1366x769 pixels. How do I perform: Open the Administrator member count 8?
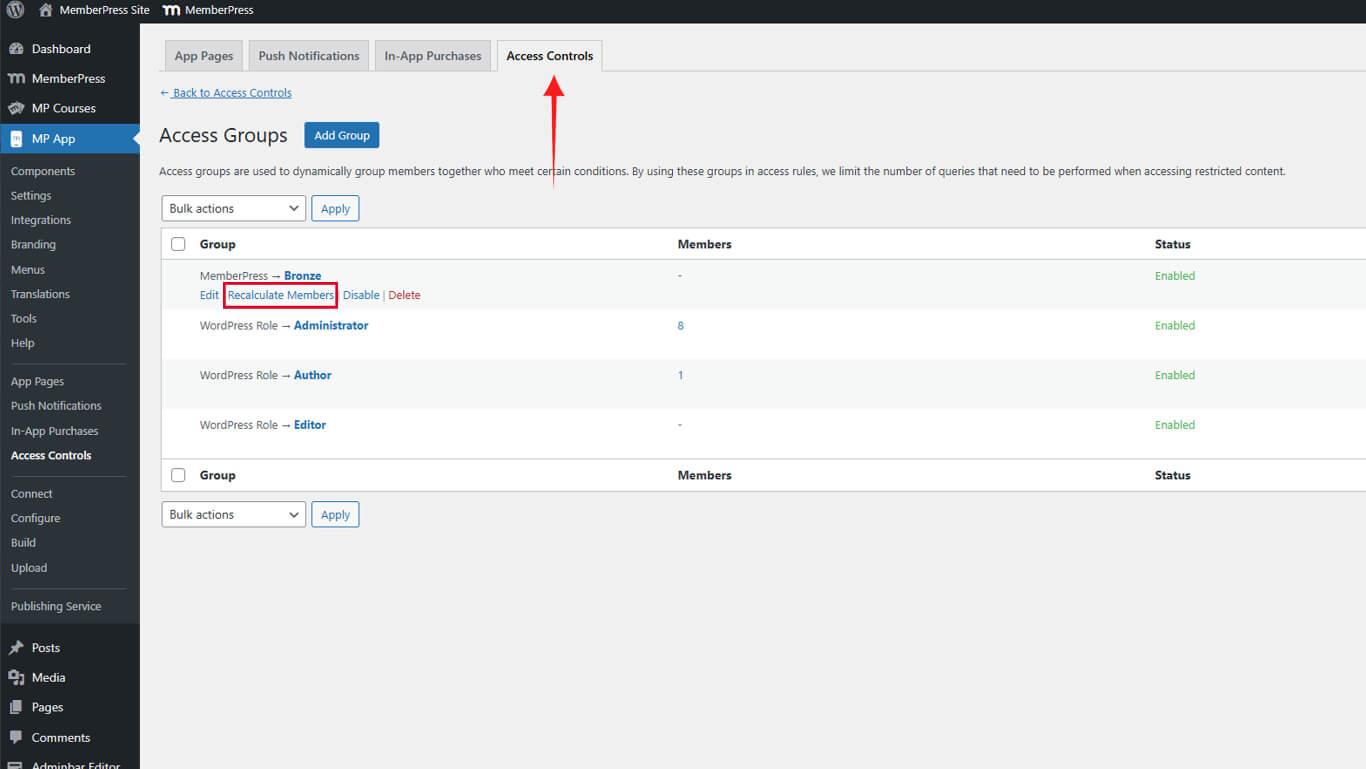pos(680,326)
